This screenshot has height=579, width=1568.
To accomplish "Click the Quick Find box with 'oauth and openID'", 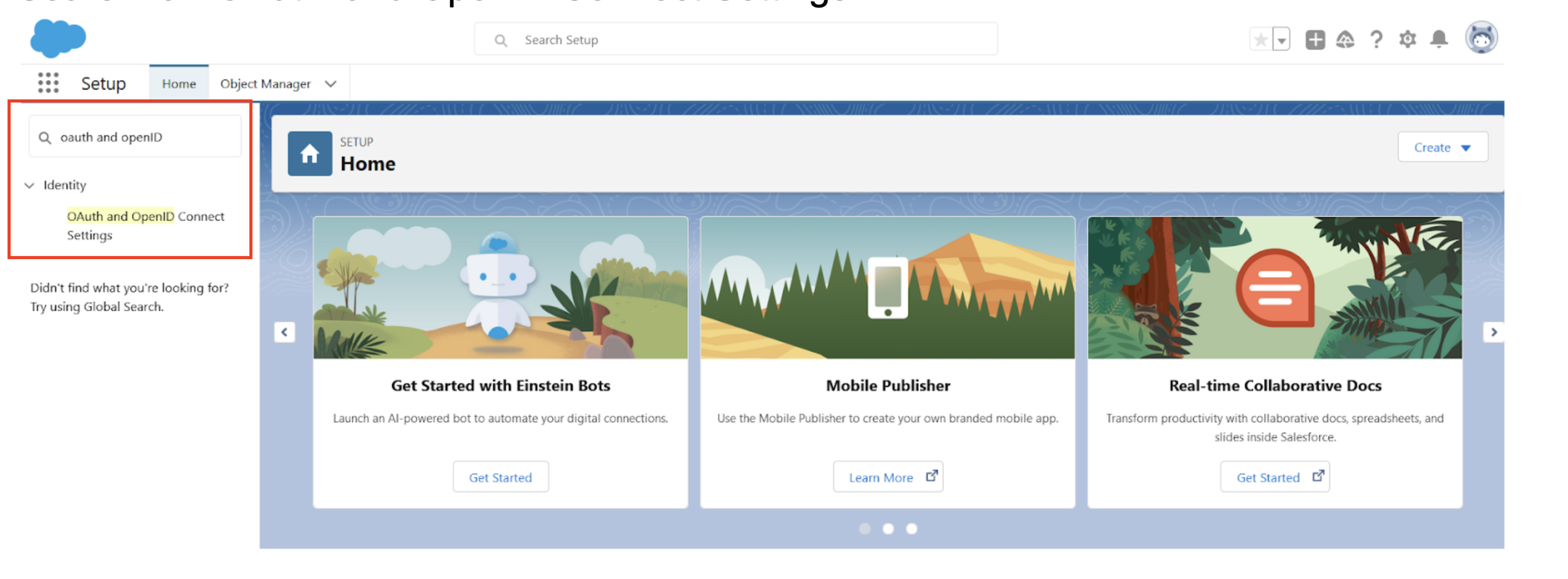I will pyautogui.click(x=135, y=137).
